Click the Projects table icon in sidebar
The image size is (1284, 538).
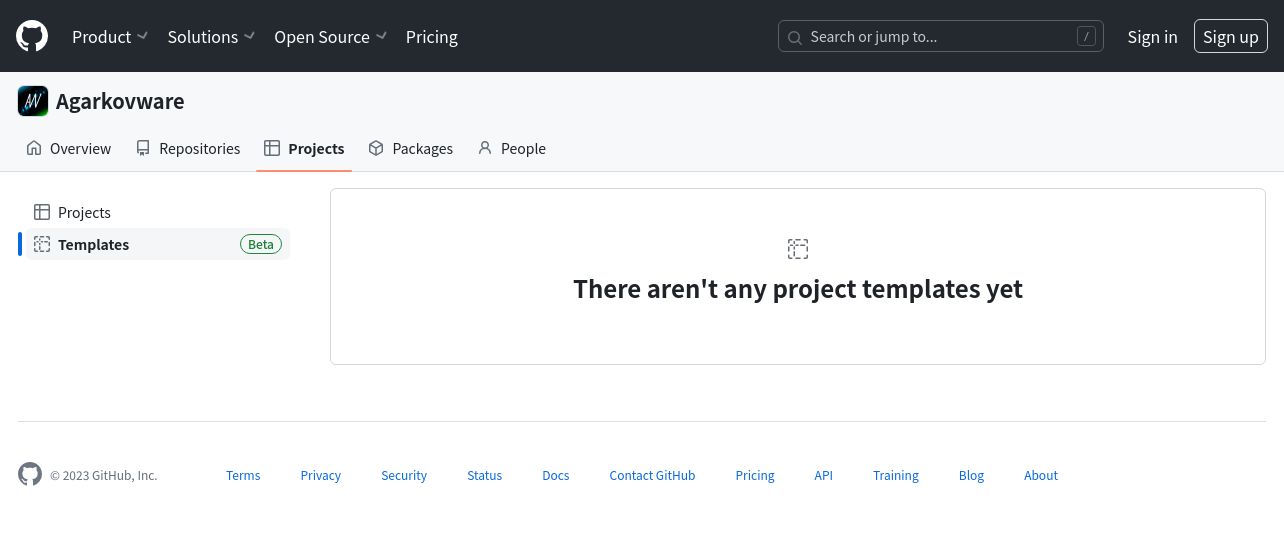click(42, 212)
